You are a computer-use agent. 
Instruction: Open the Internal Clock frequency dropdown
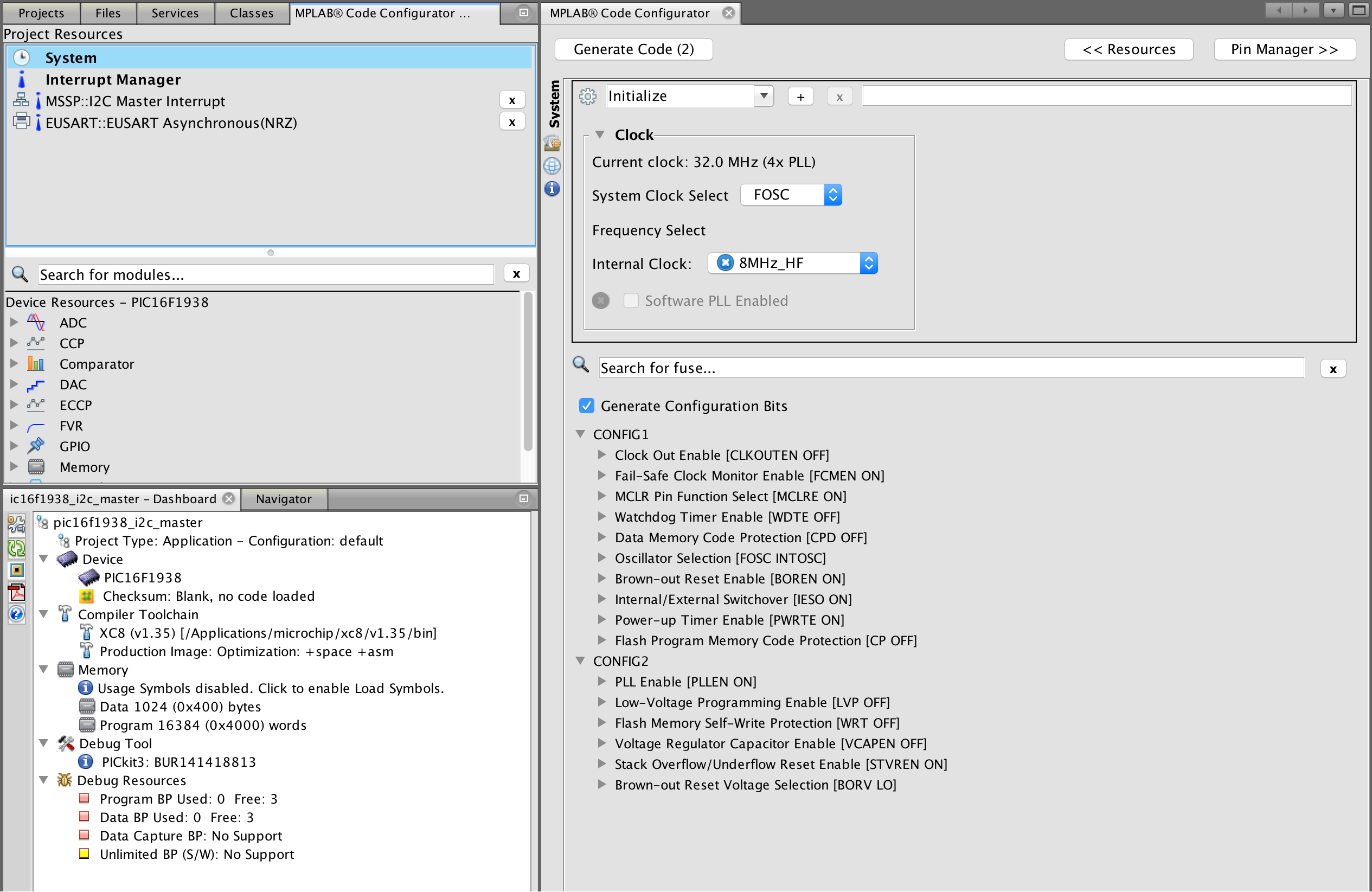click(x=793, y=264)
